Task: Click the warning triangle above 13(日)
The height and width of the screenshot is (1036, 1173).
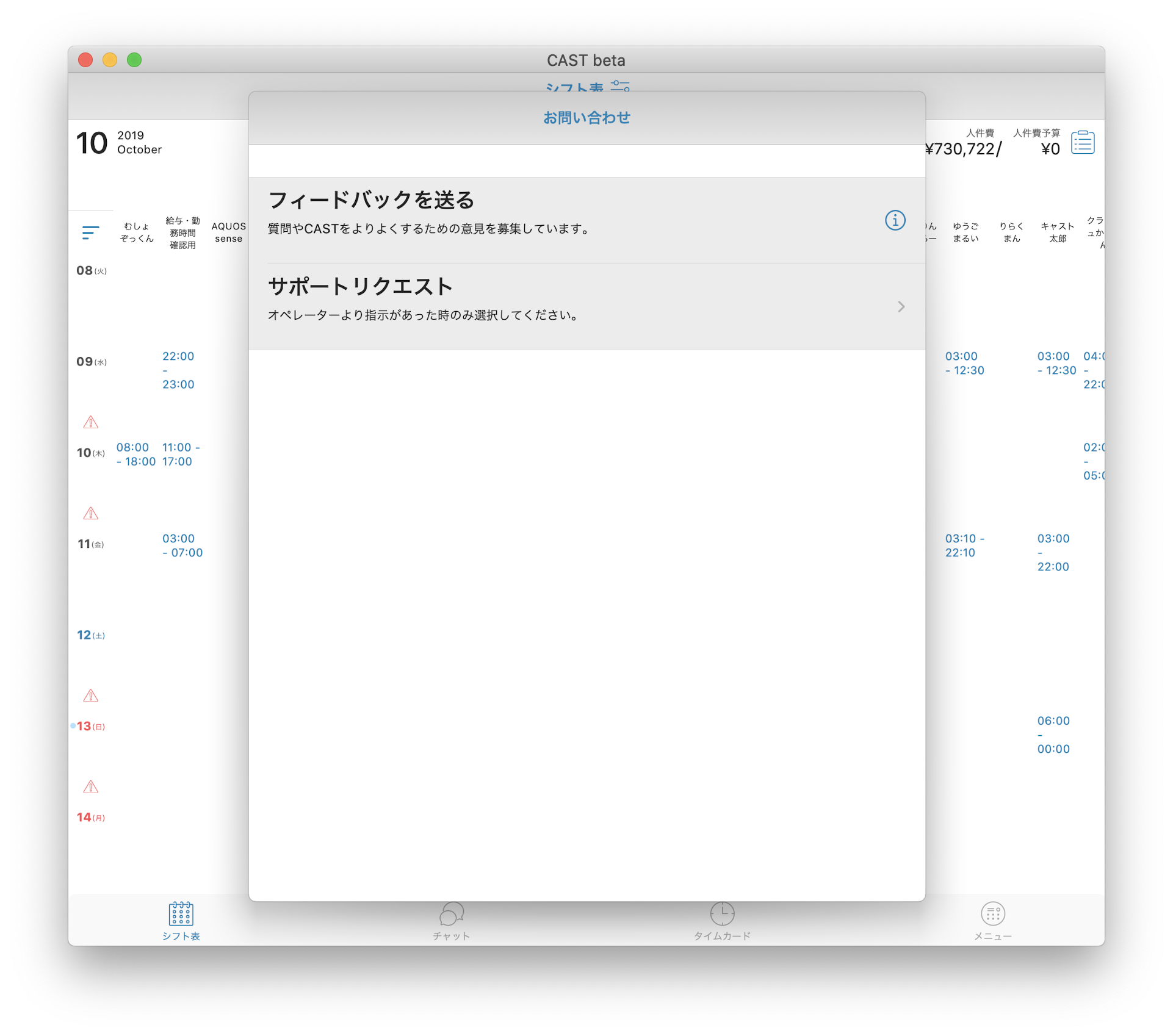Action: [90, 696]
